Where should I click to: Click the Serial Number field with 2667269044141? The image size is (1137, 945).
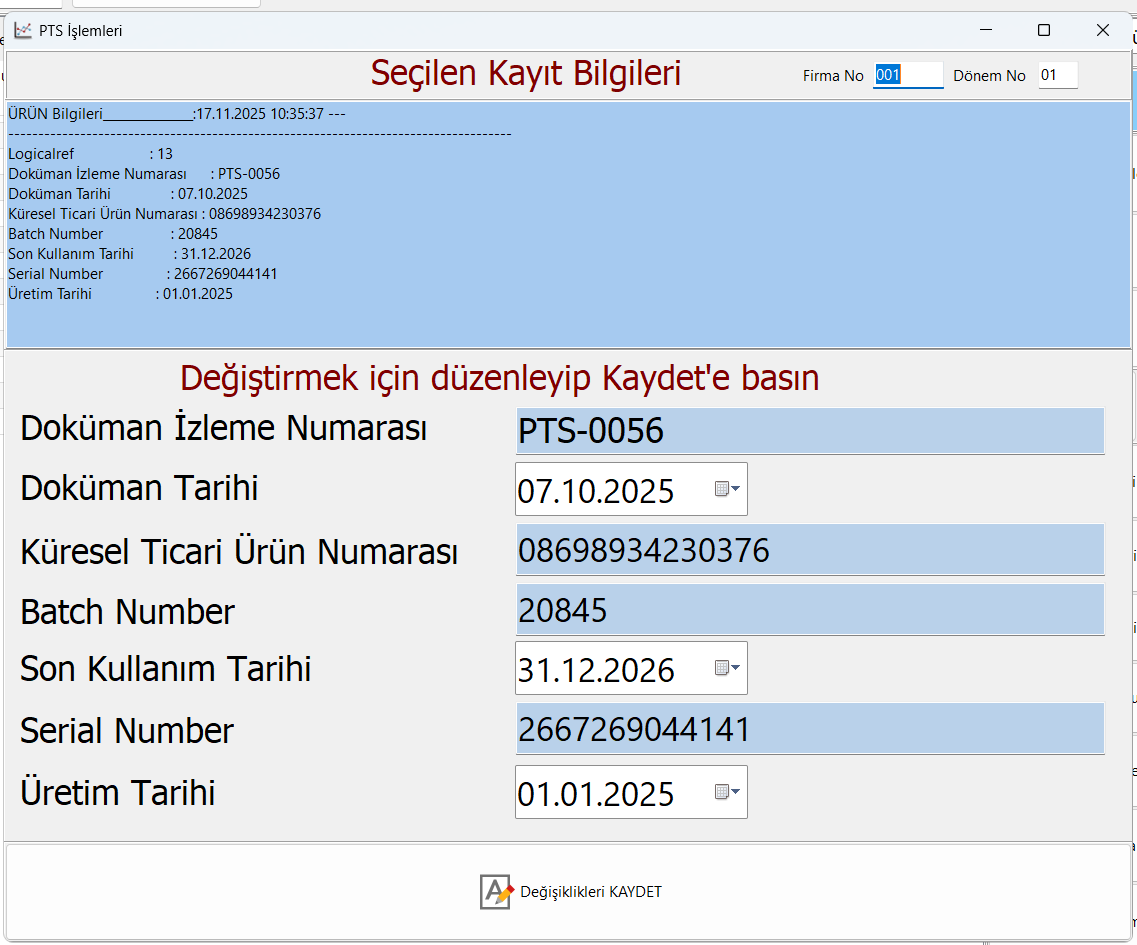[x=809, y=729]
